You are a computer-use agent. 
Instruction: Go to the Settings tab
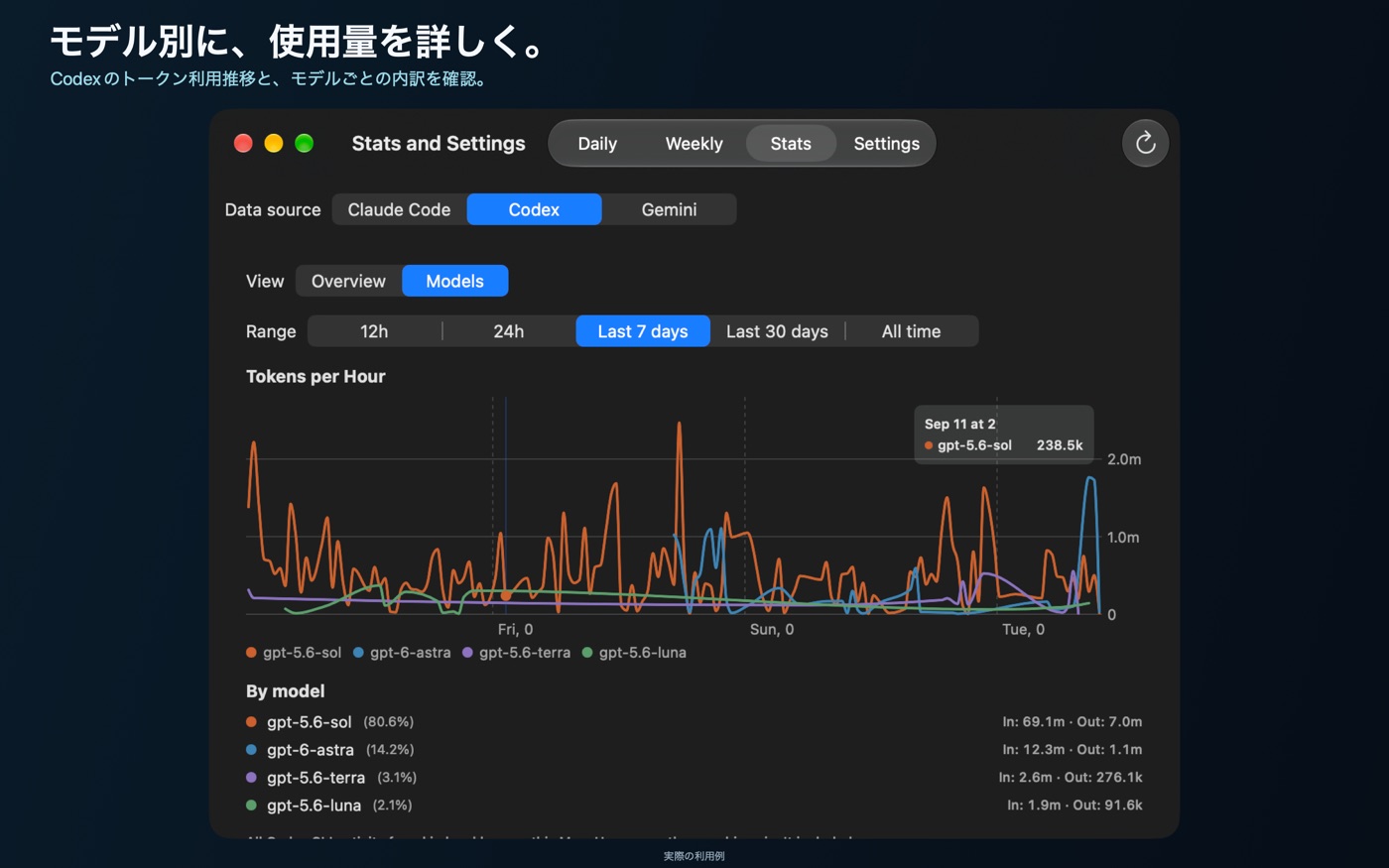(886, 144)
